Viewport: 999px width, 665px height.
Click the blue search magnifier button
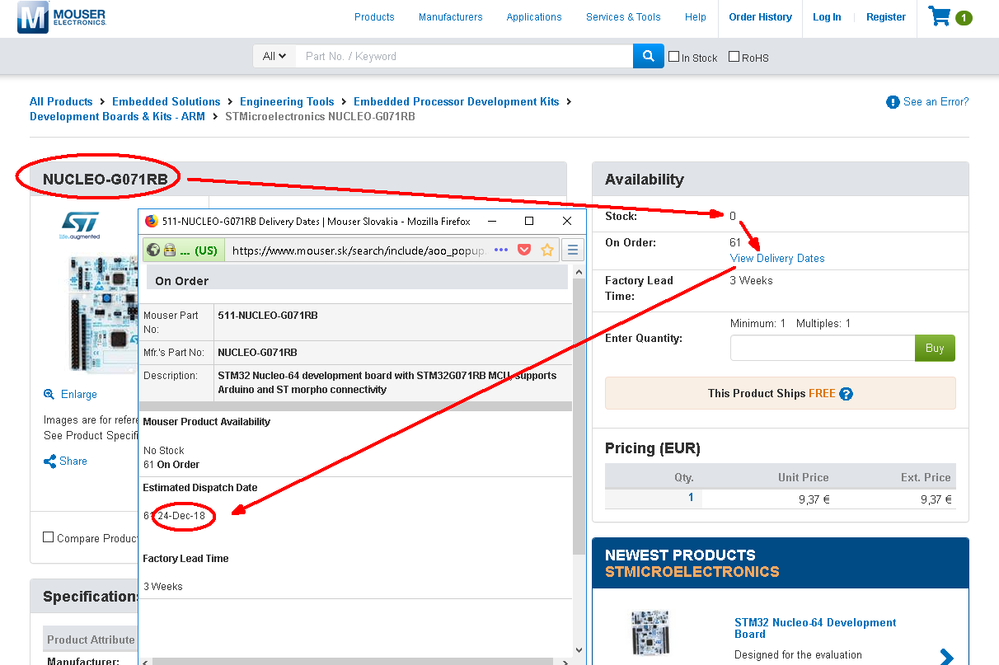648,56
